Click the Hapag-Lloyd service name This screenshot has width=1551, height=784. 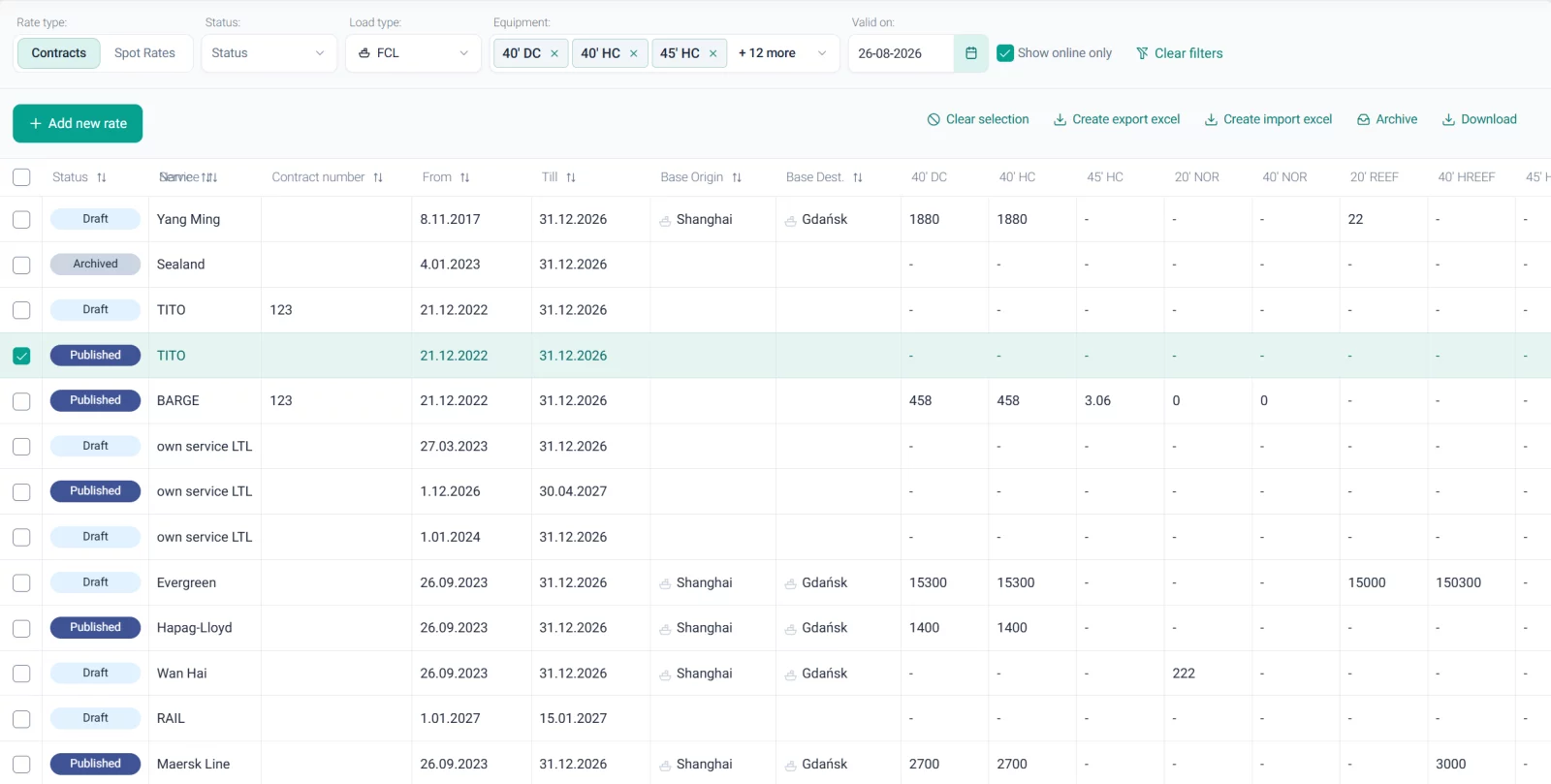195,628
